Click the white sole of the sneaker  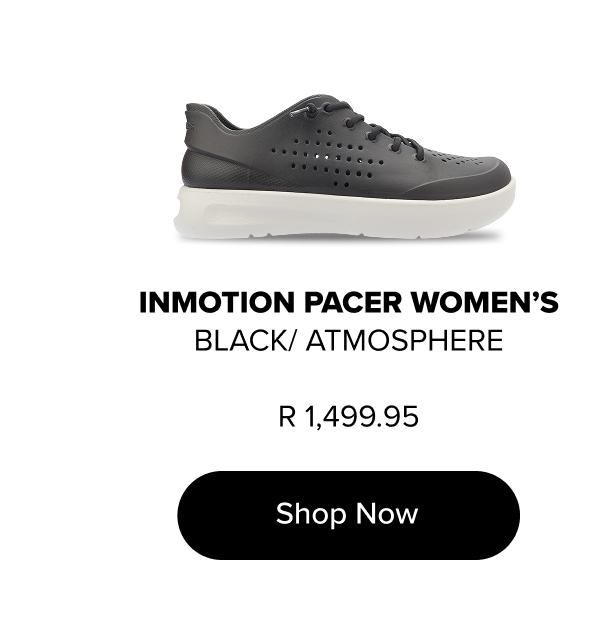click(x=343, y=214)
